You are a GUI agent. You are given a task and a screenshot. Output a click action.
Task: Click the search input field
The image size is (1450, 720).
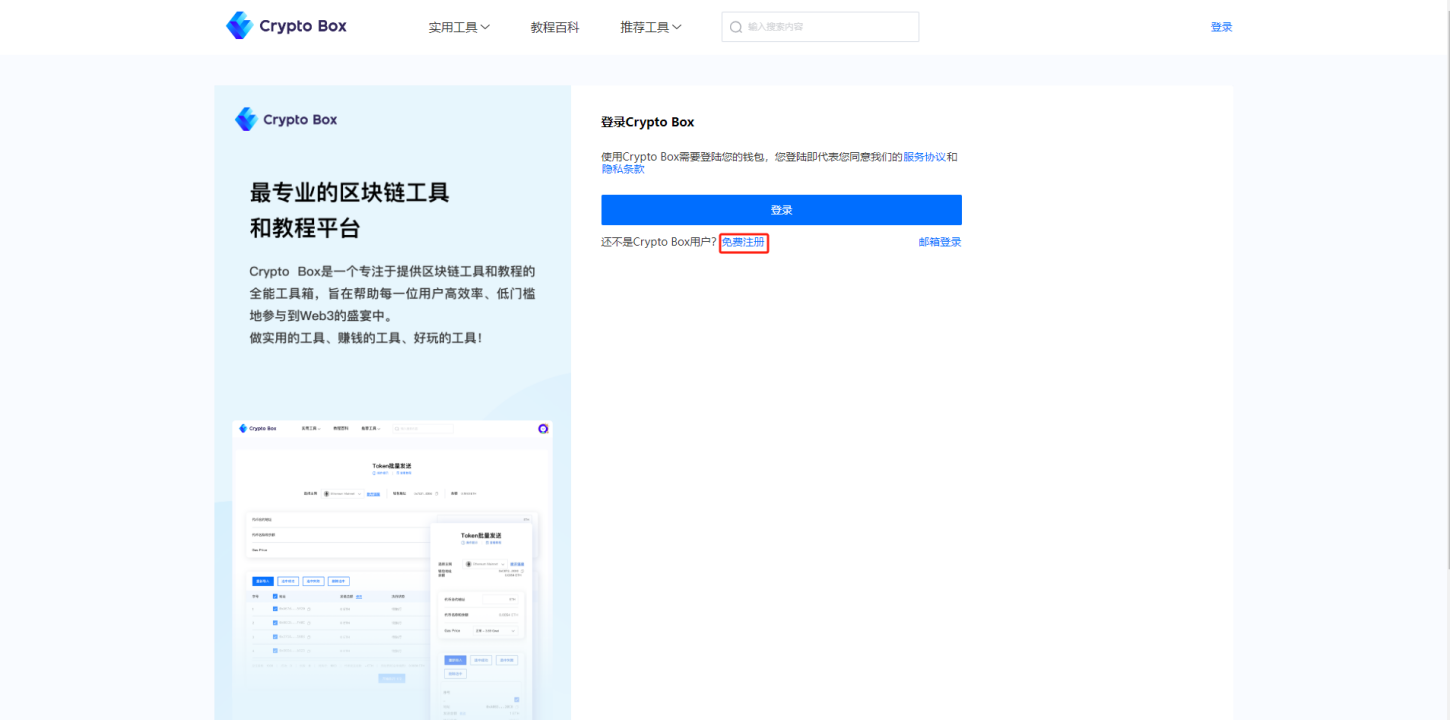coord(820,27)
